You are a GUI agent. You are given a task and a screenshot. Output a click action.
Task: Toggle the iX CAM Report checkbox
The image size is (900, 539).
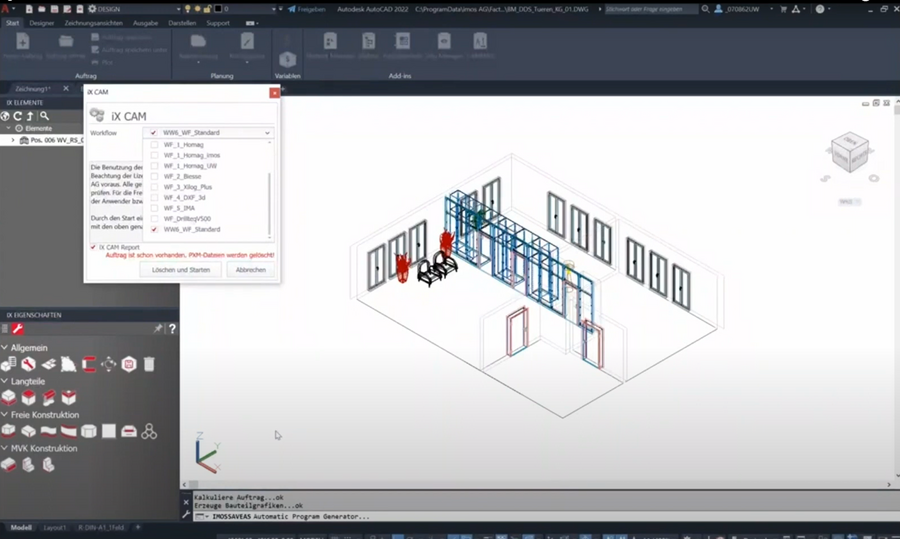93,247
